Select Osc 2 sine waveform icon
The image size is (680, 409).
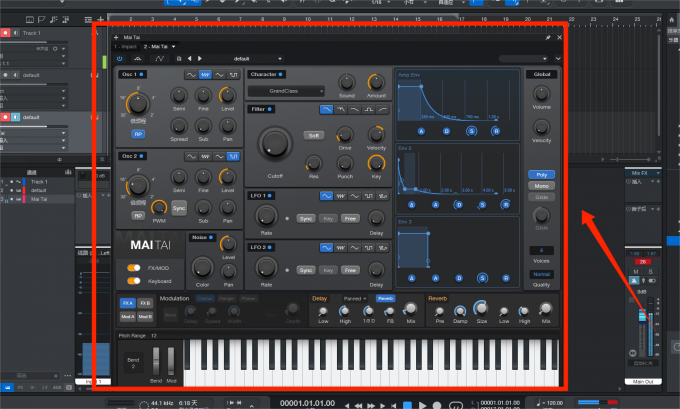tap(191, 156)
